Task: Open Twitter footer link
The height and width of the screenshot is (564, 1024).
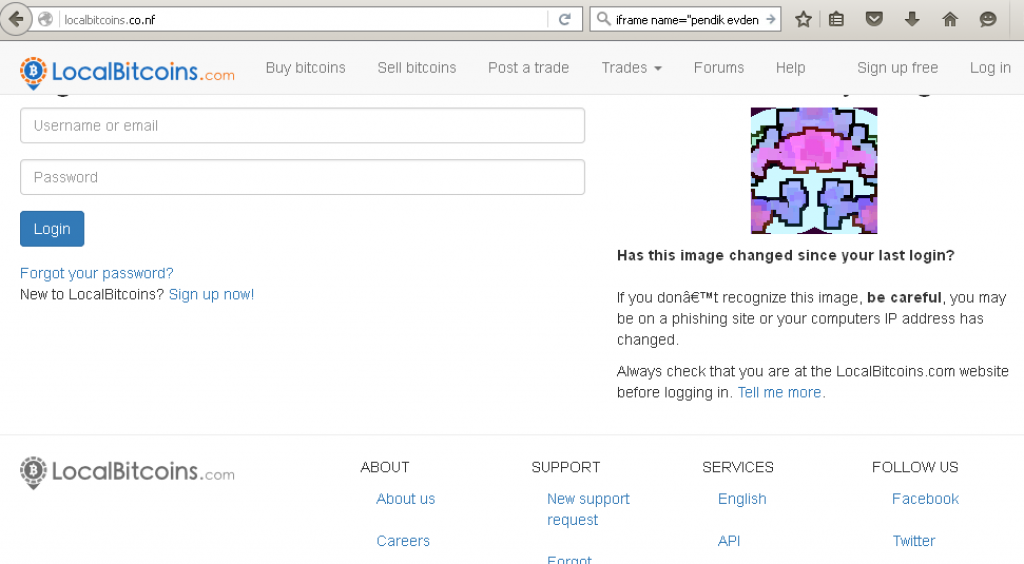Action: pyautogui.click(x=914, y=540)
